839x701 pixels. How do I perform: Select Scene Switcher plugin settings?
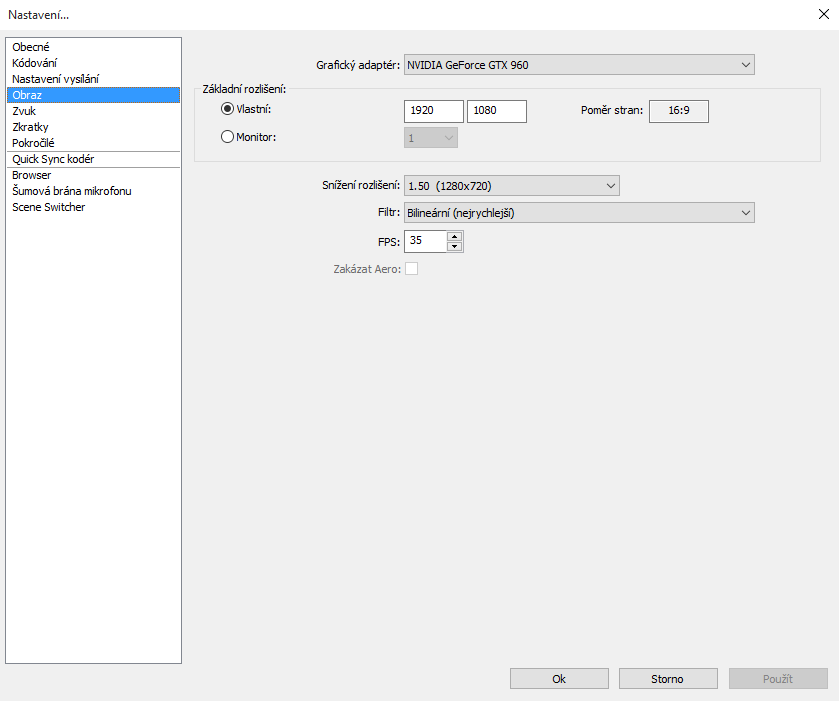(x=48, y=207)
